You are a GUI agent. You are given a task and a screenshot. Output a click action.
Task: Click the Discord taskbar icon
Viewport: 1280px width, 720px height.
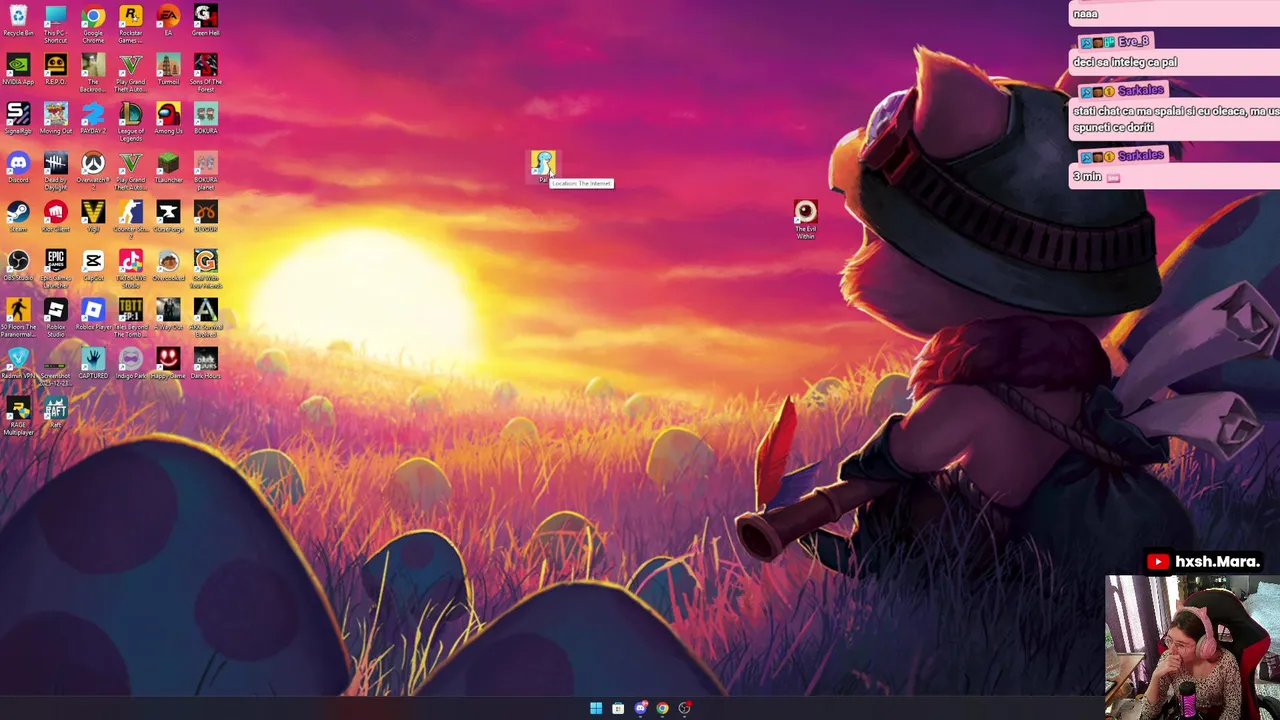pyautogui.click(x=640, y=708)
